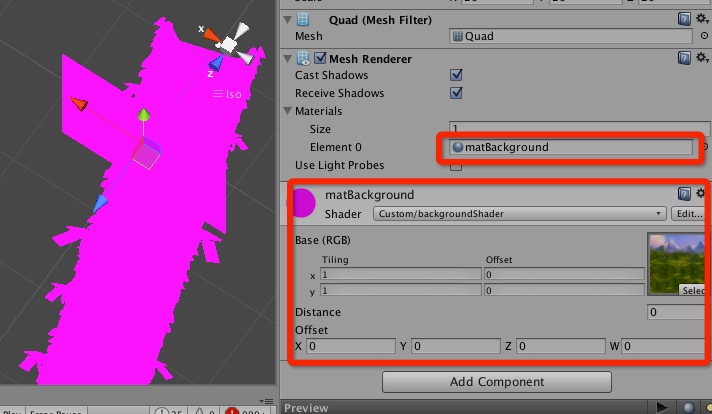Open matBackground material help icon
The image size is (712, 414).
click(x=684, y=194)
